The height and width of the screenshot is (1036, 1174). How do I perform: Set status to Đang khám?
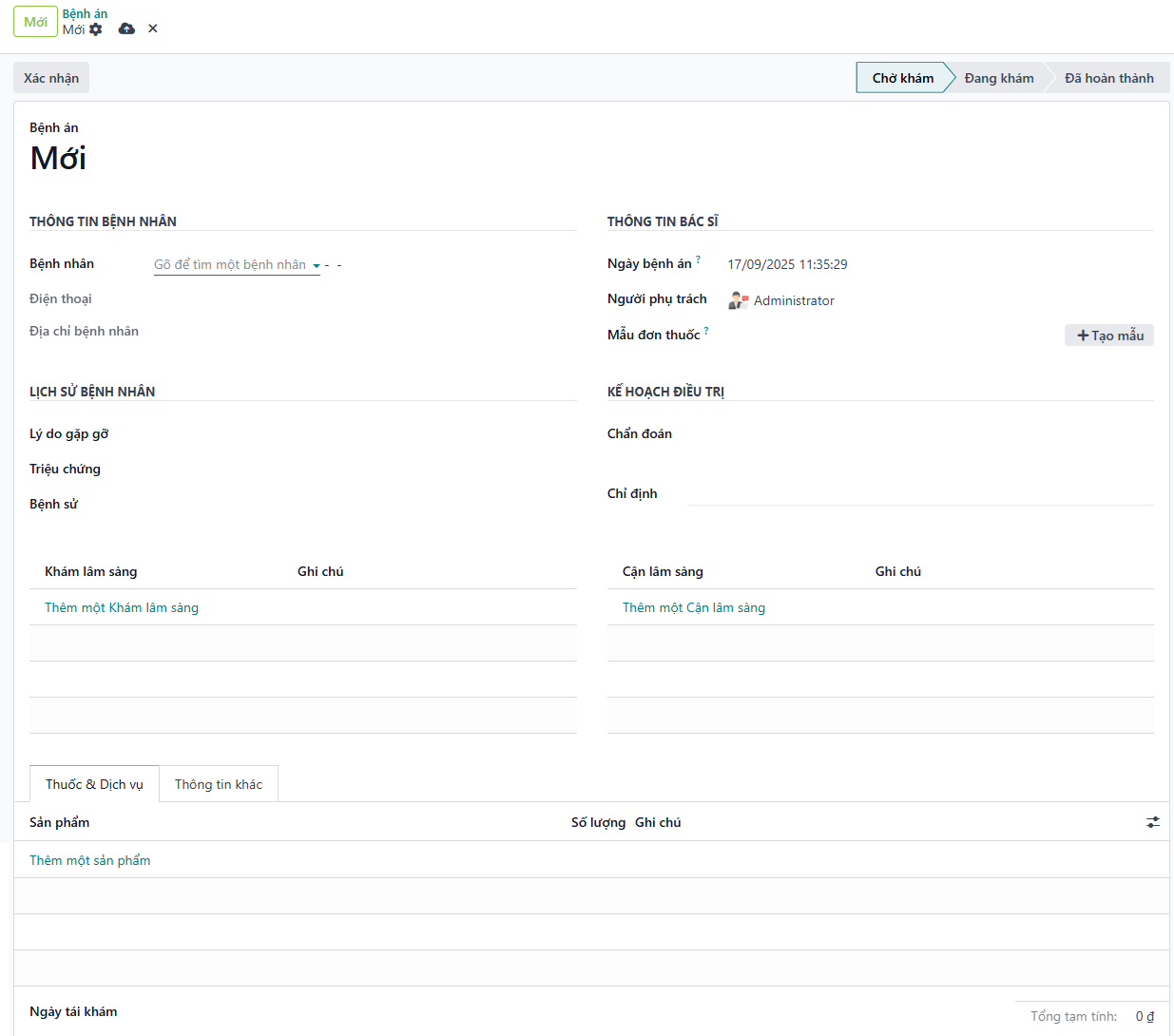998,78
